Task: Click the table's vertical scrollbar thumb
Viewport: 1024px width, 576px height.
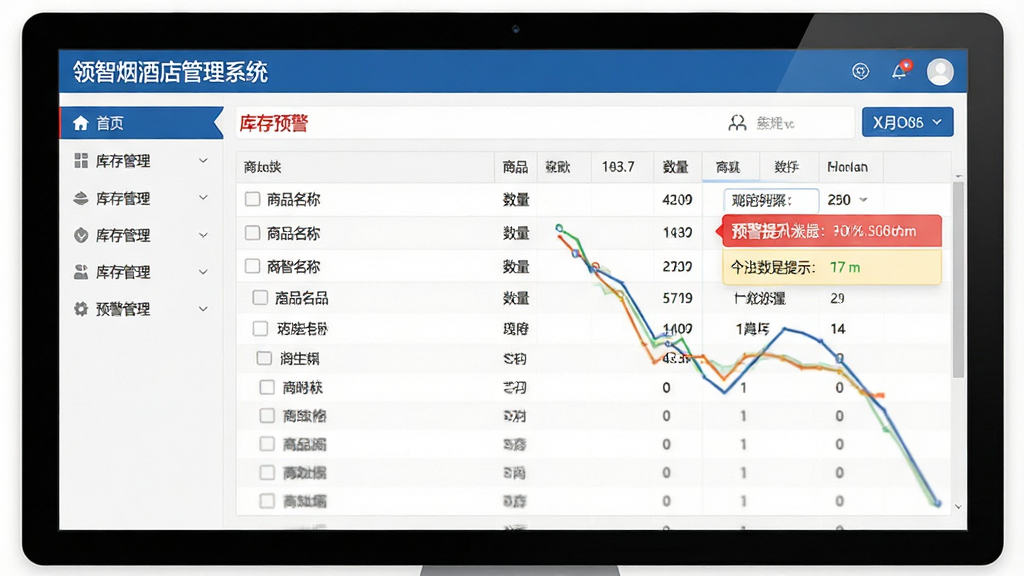Action: [x=958, y=280]
